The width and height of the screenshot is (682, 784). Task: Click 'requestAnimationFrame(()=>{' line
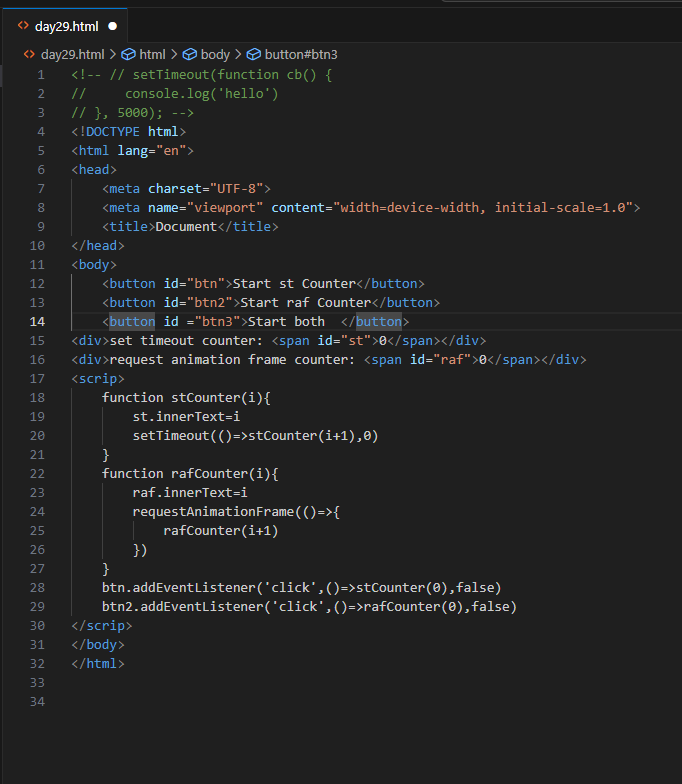(236, 512)
